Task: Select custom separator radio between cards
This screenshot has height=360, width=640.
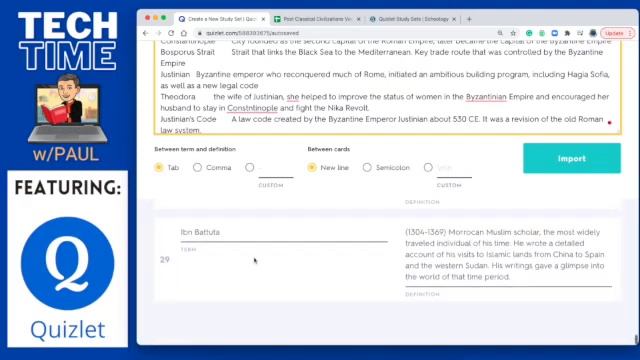Action: [x=428, y=167]
